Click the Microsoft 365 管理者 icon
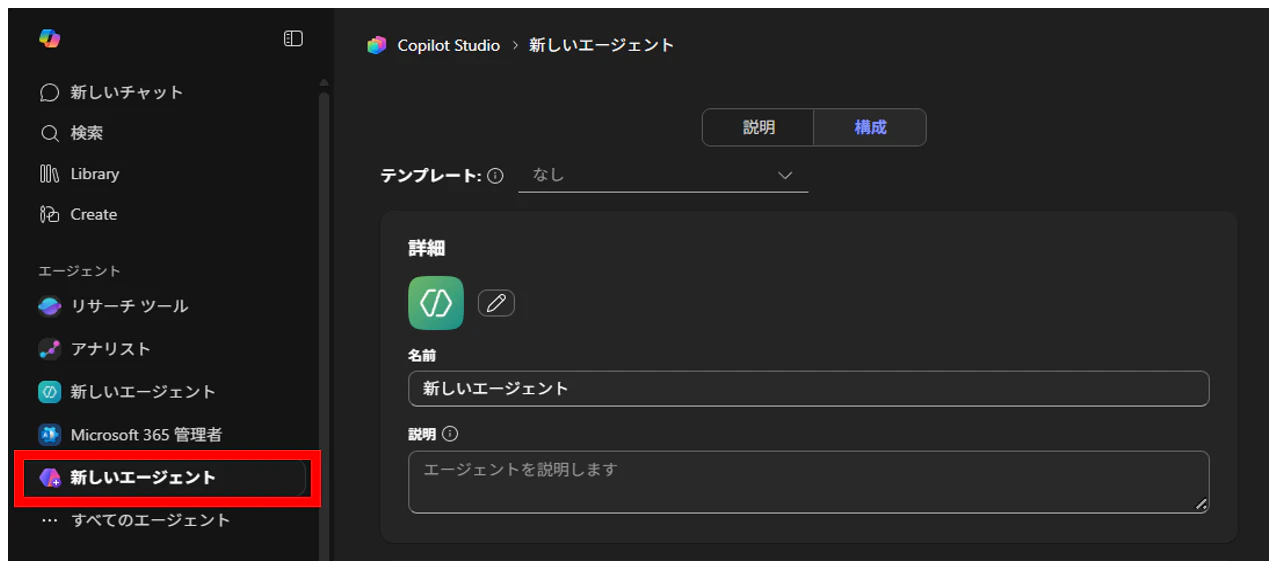This screenshot has height=562, width=1273. 50,435
